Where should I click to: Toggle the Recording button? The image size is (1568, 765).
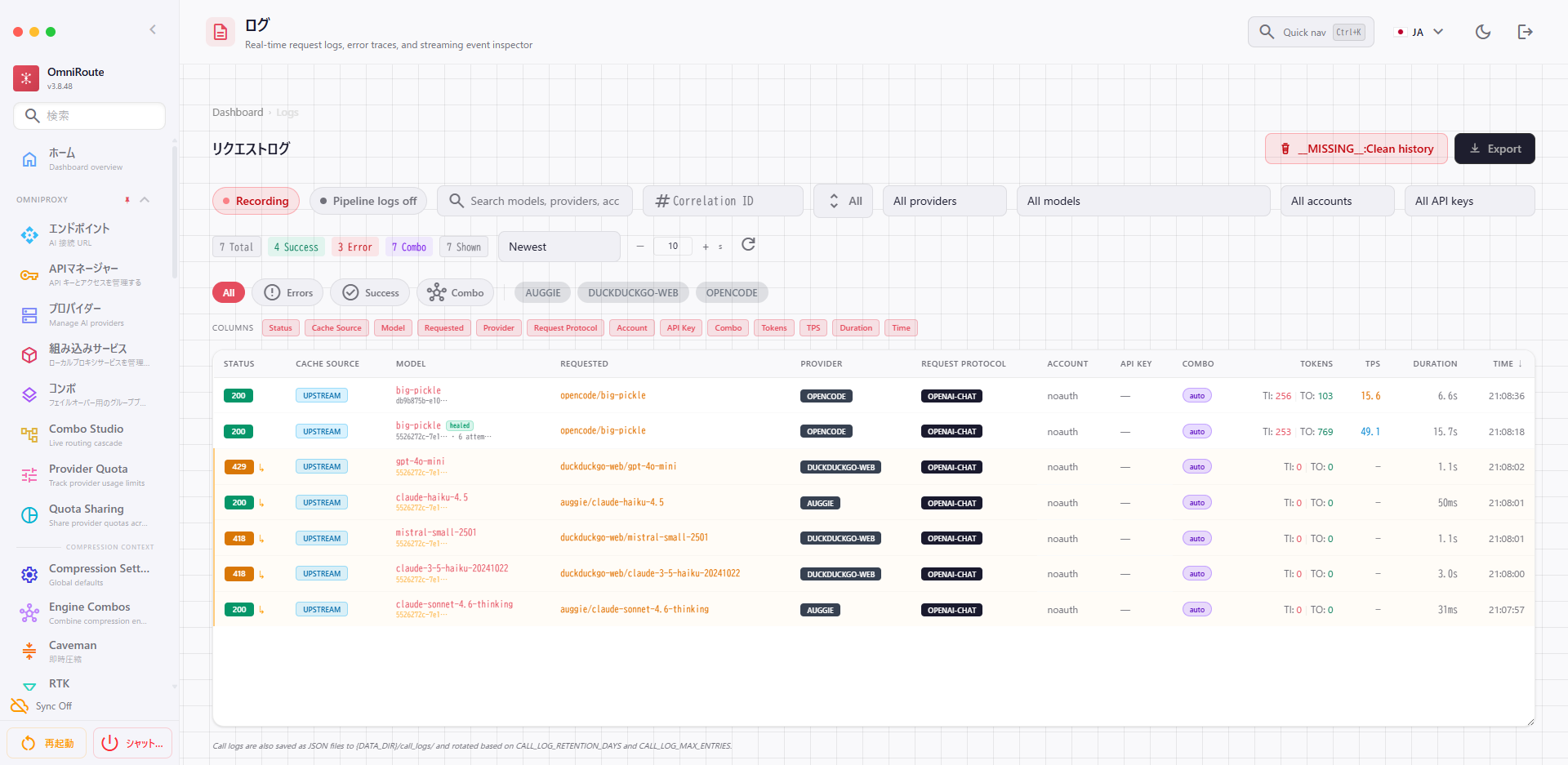point(256,201)
